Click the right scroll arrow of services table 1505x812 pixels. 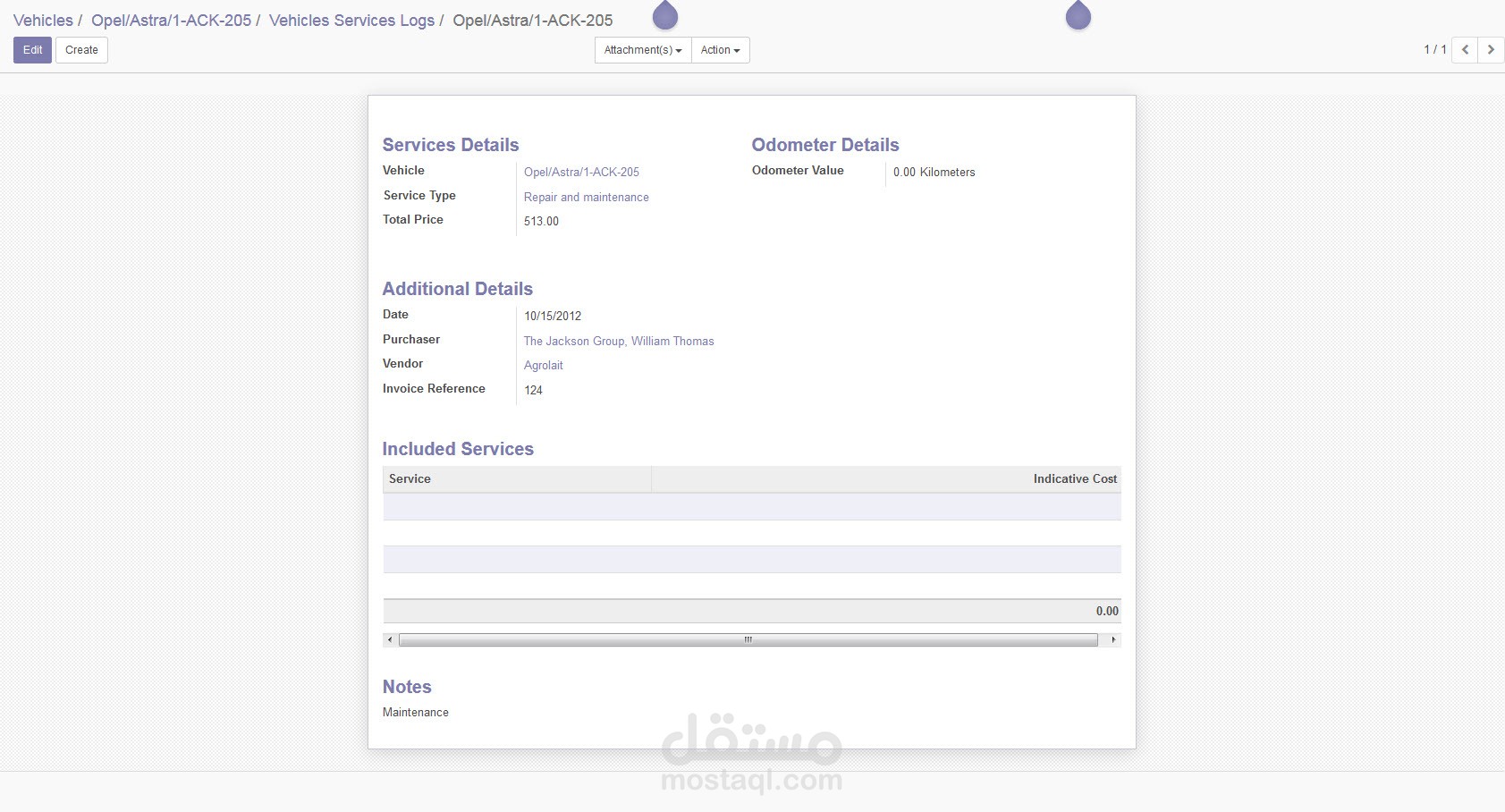(x=1113, y=640)
